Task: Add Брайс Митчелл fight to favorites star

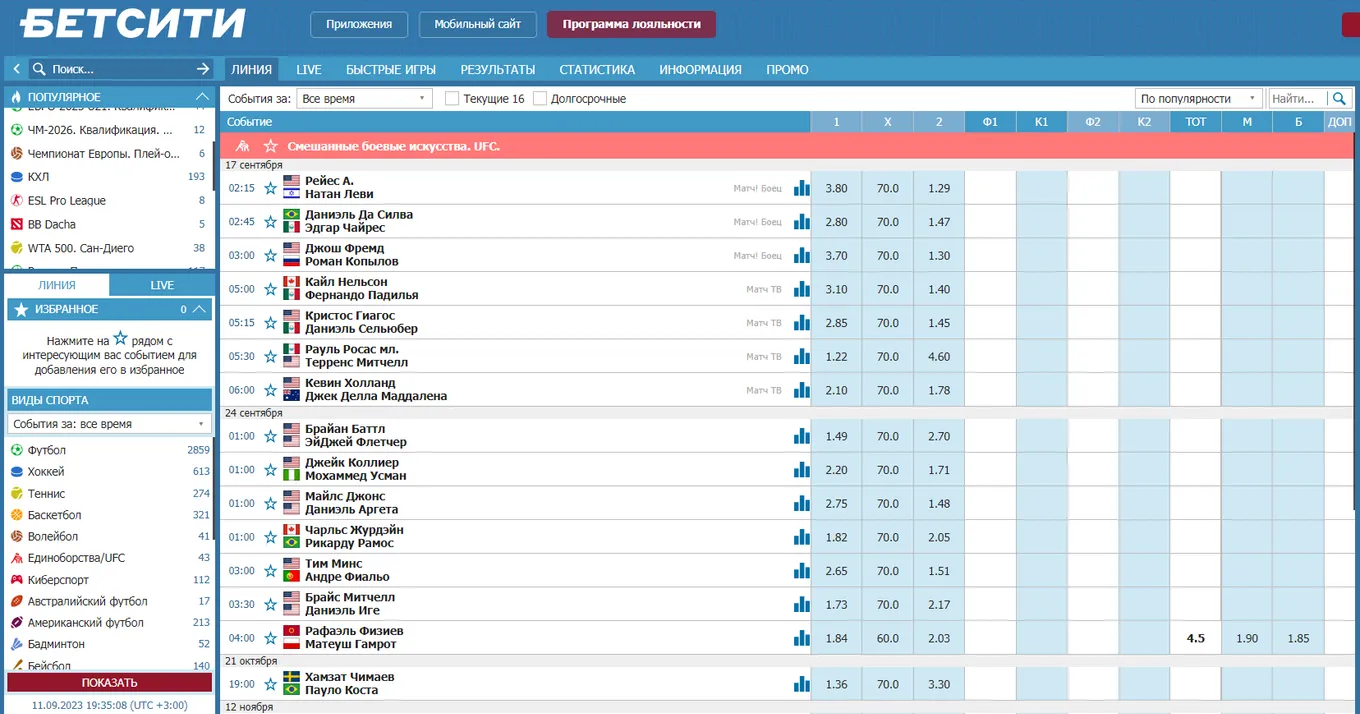Action: [x=270, y=604]
